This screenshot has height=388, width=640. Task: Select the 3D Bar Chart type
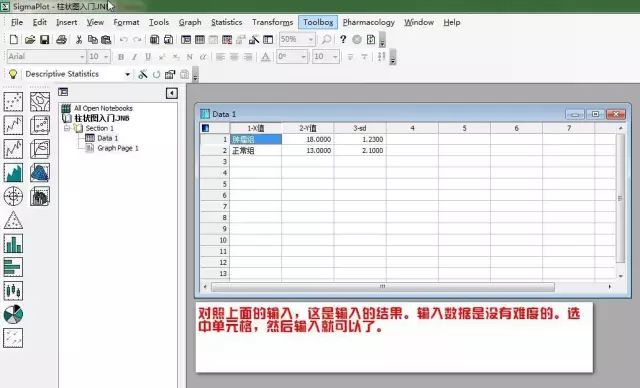click(40, 196)
